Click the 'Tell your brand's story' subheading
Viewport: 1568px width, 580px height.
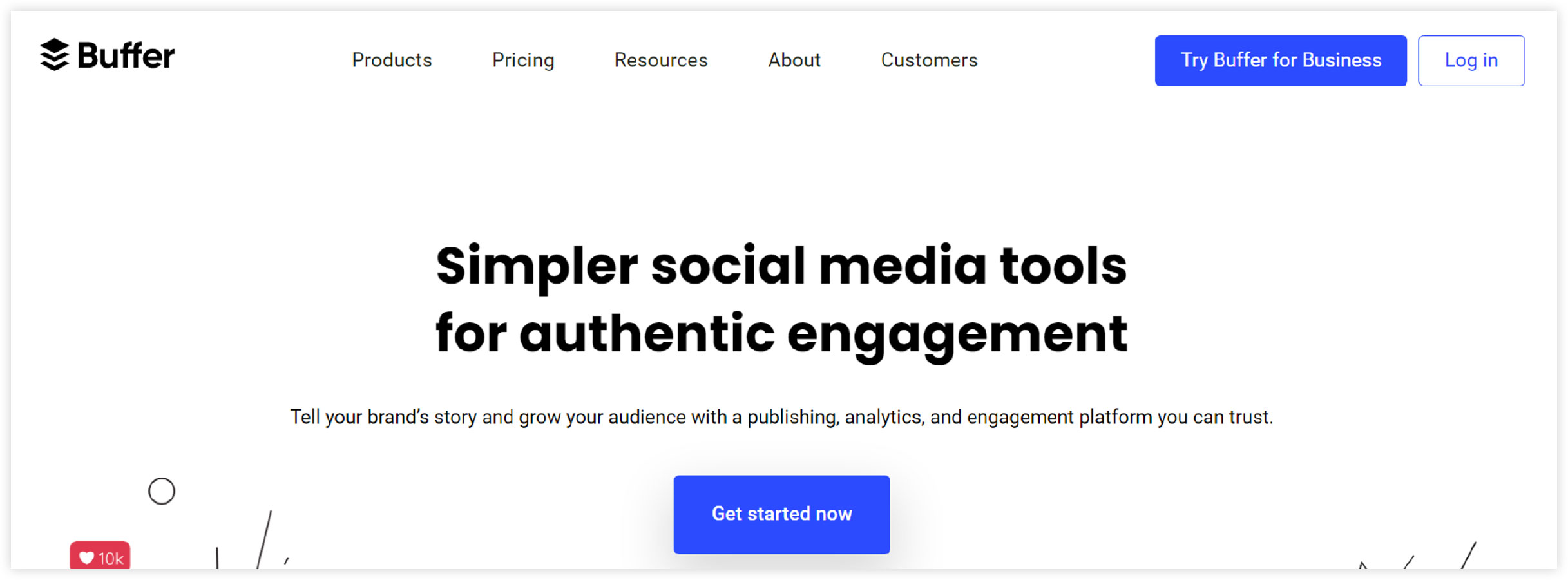(781, 417)
